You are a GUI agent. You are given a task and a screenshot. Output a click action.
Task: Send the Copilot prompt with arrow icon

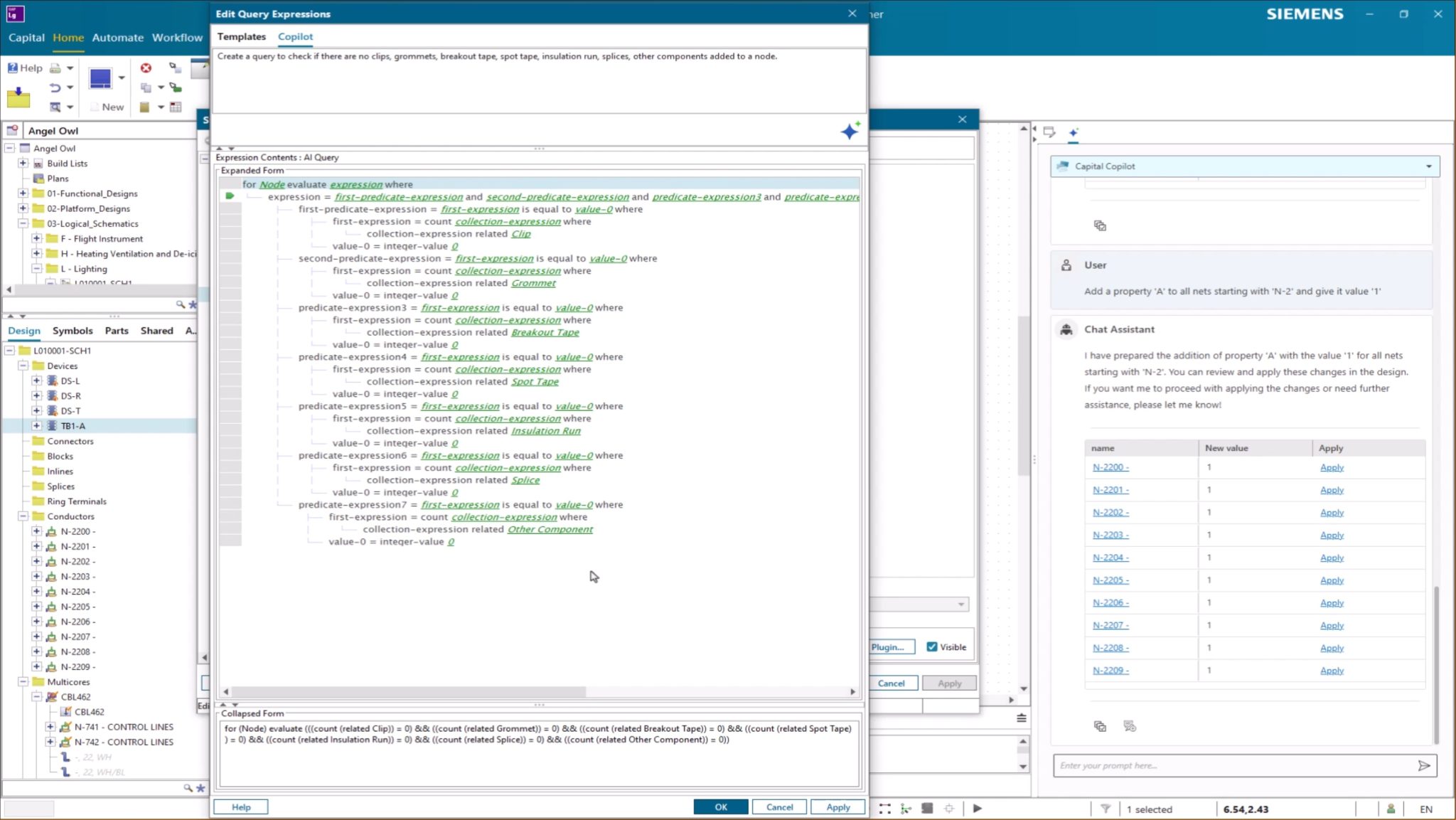point(1424,765)
